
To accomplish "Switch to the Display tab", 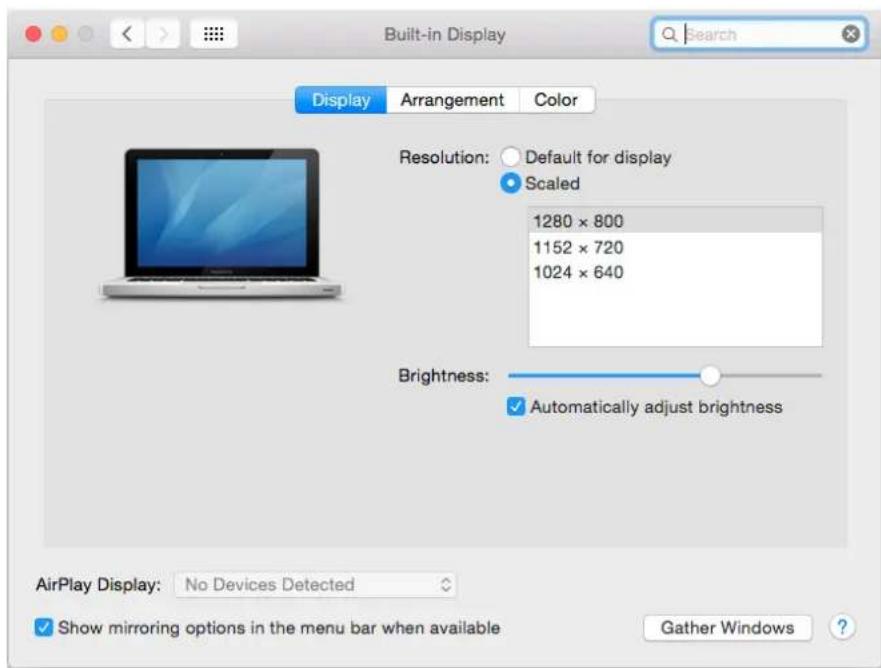I will pyautogui.click(x=340, y=100).
